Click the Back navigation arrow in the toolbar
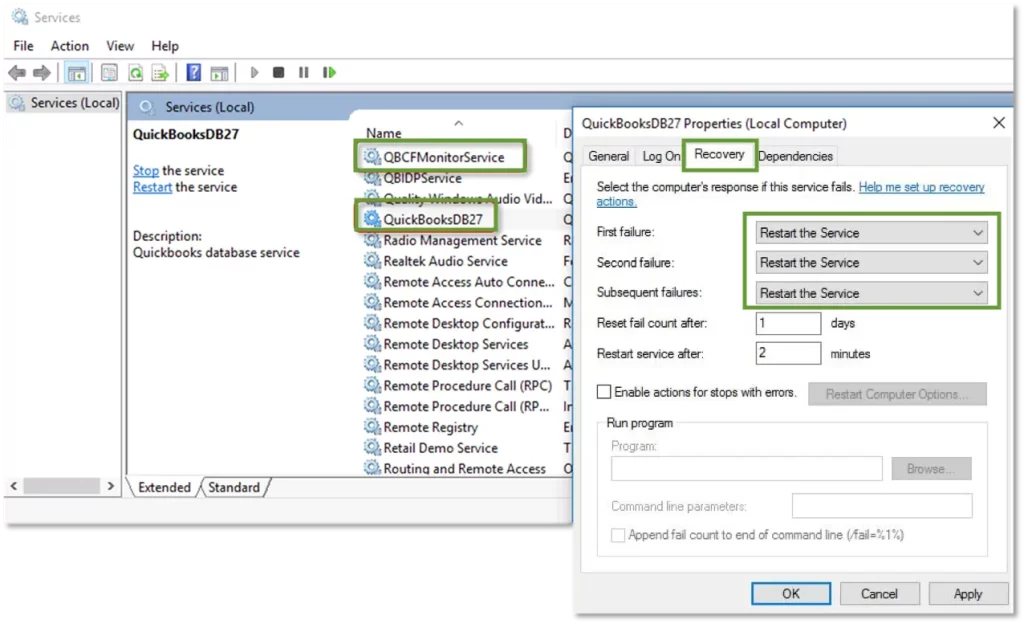1024x624 pixels. (17, 72)
